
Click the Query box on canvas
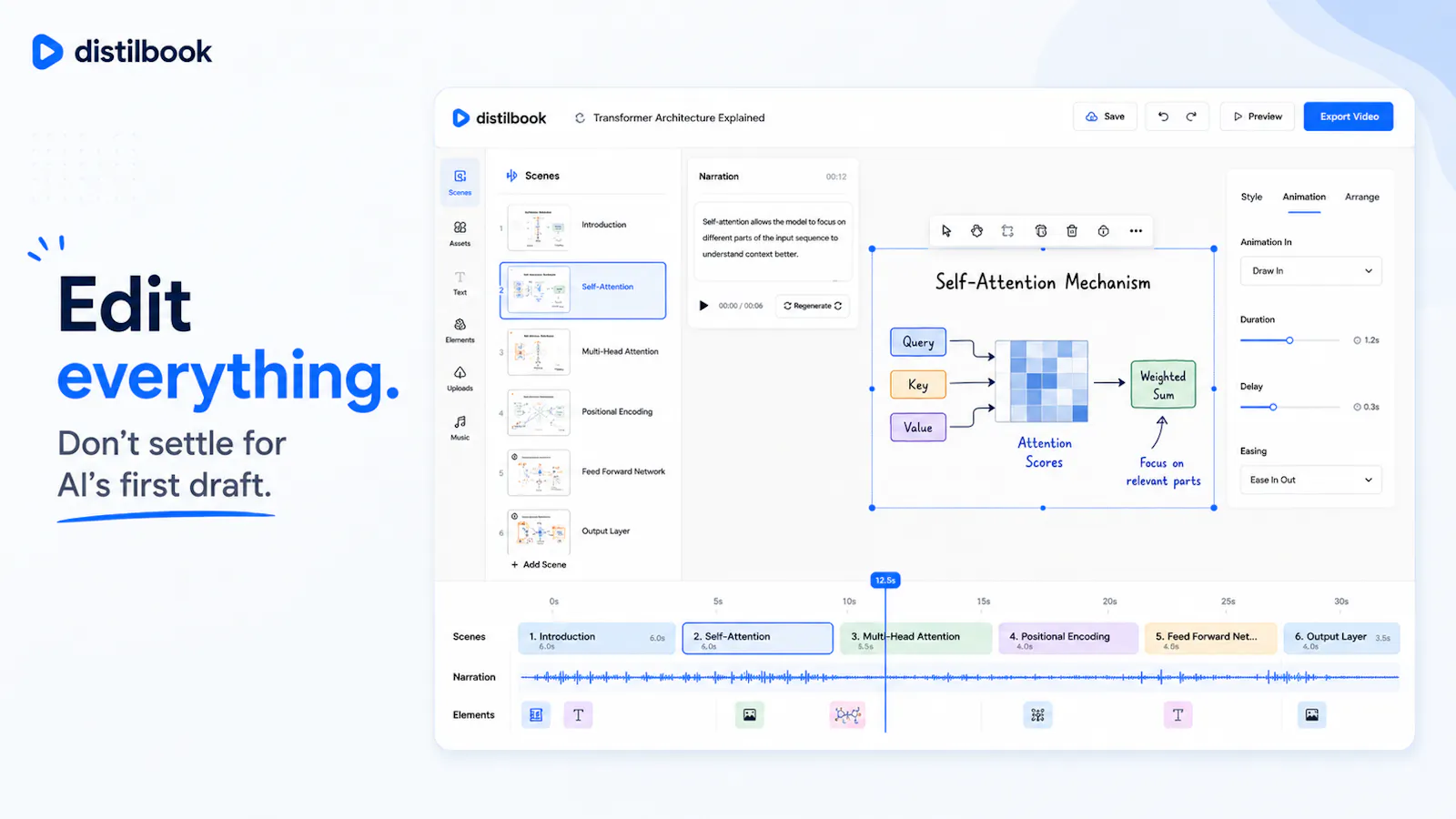[x=918, y=342]
